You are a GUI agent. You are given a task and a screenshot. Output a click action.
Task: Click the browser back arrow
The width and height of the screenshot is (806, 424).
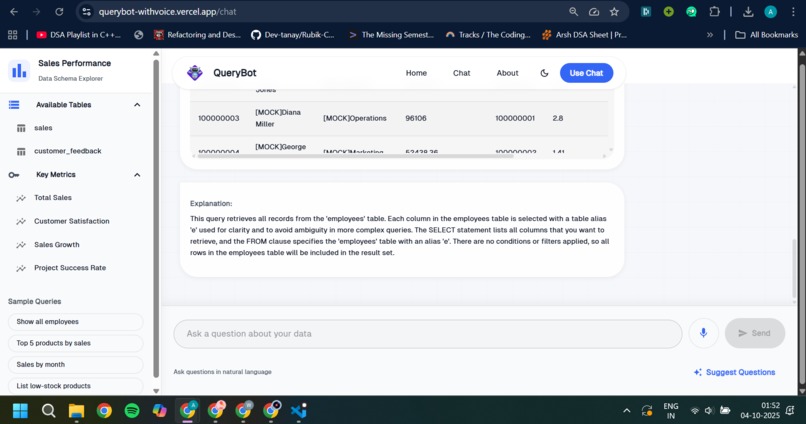click(14, 12)
